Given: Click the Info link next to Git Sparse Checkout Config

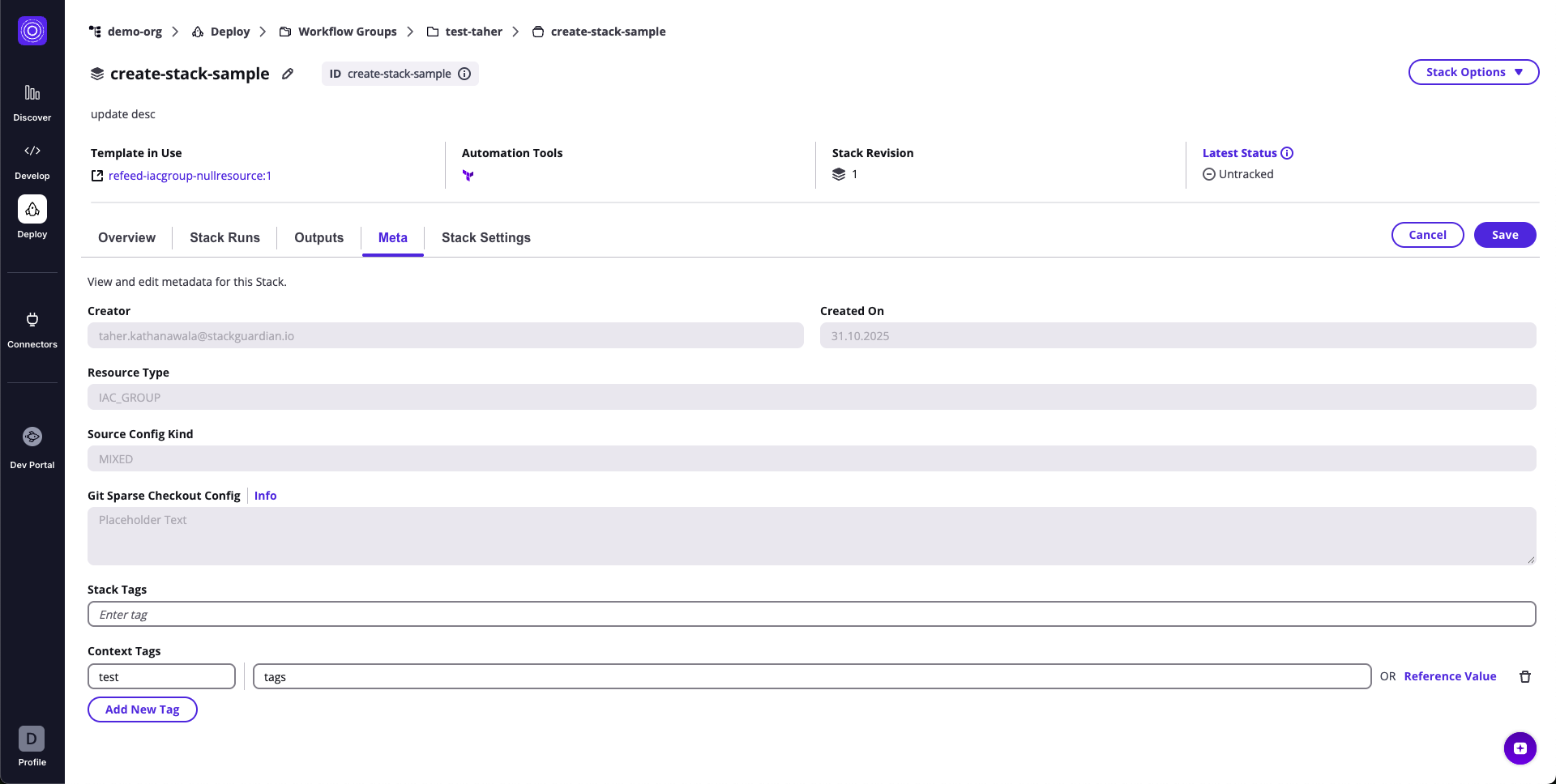Looking at the screenshot, I should pyautogui.click(x=265, y=495).
